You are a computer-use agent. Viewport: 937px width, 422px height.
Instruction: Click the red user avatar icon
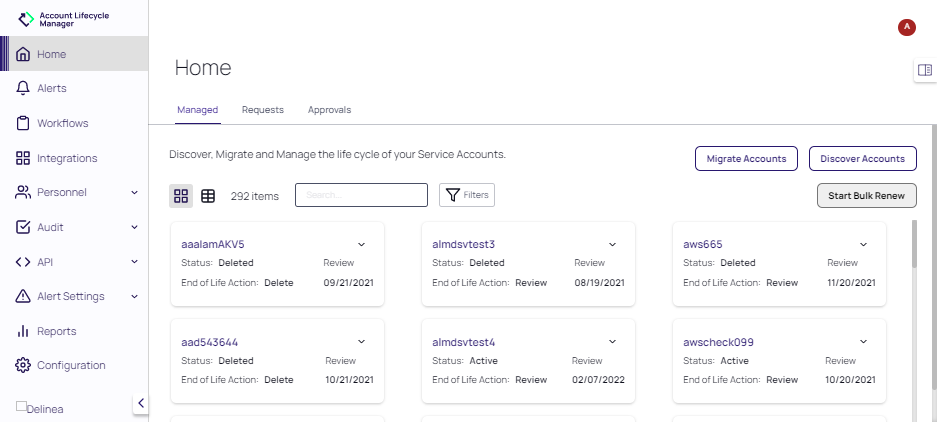coord(907,27)
